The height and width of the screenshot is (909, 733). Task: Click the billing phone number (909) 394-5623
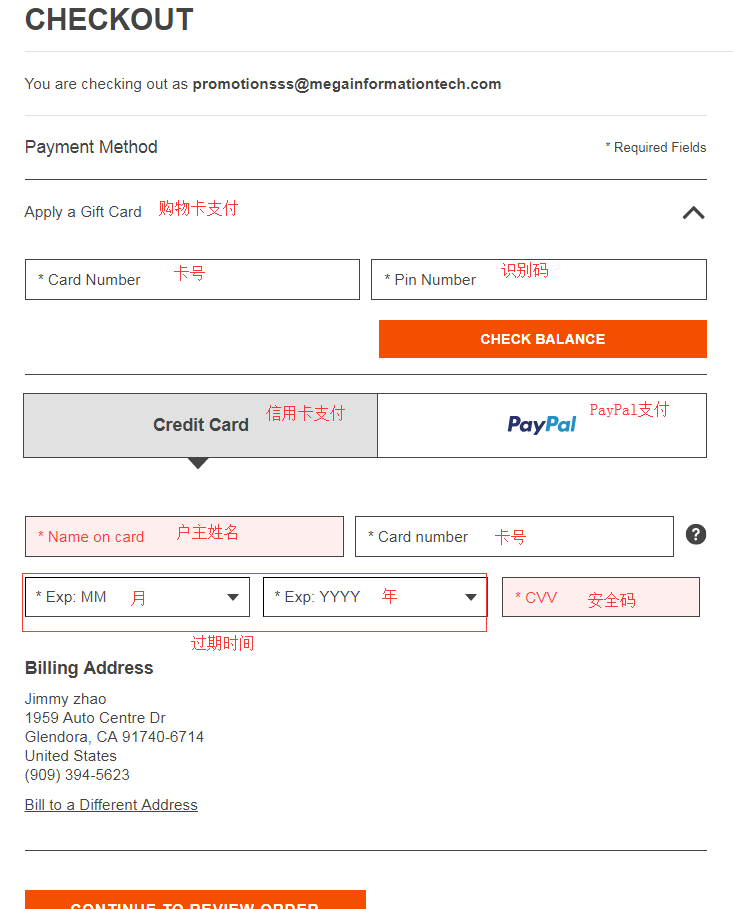pyautogui.click(x=77, y=775)
